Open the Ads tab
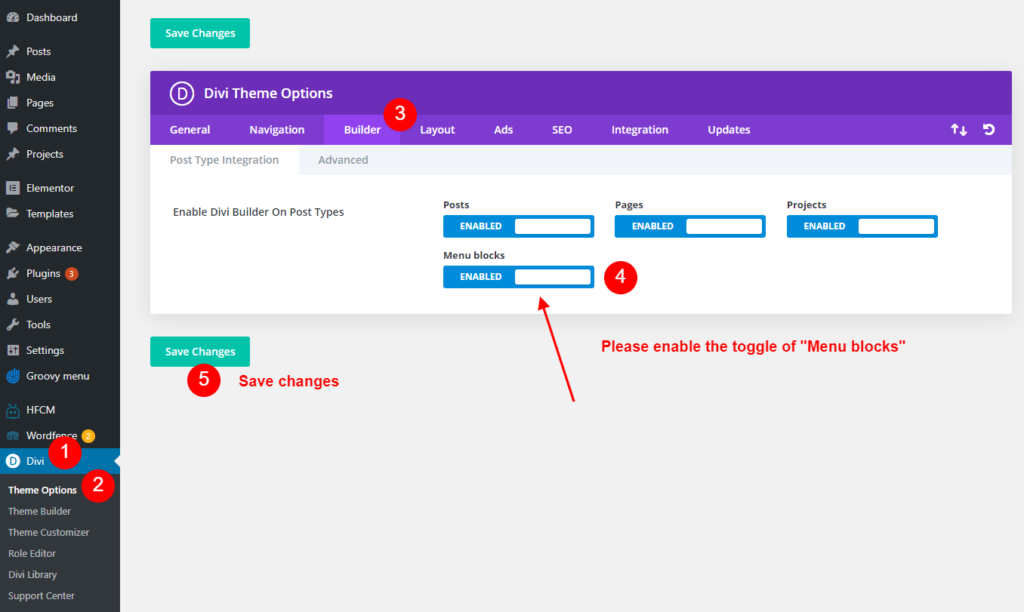The image size is (1024, 612). [x=504, y=129]
